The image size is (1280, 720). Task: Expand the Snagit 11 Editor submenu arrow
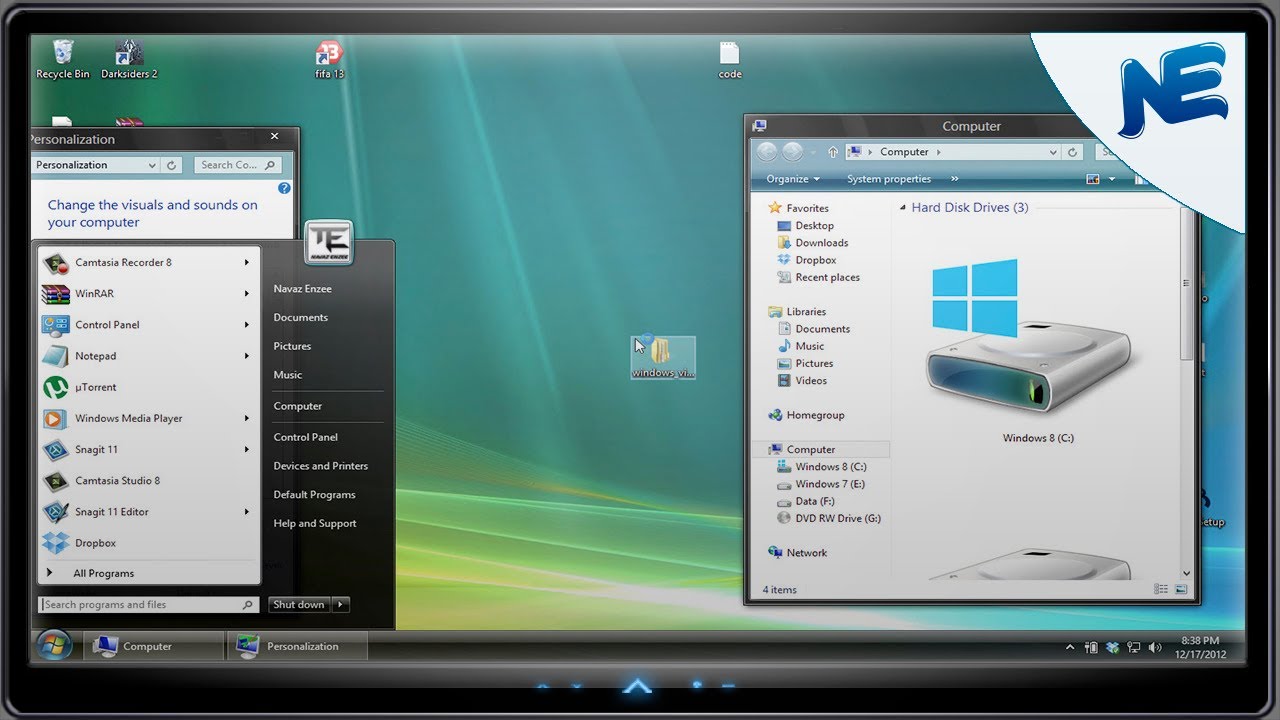click(x=246, y=512)
